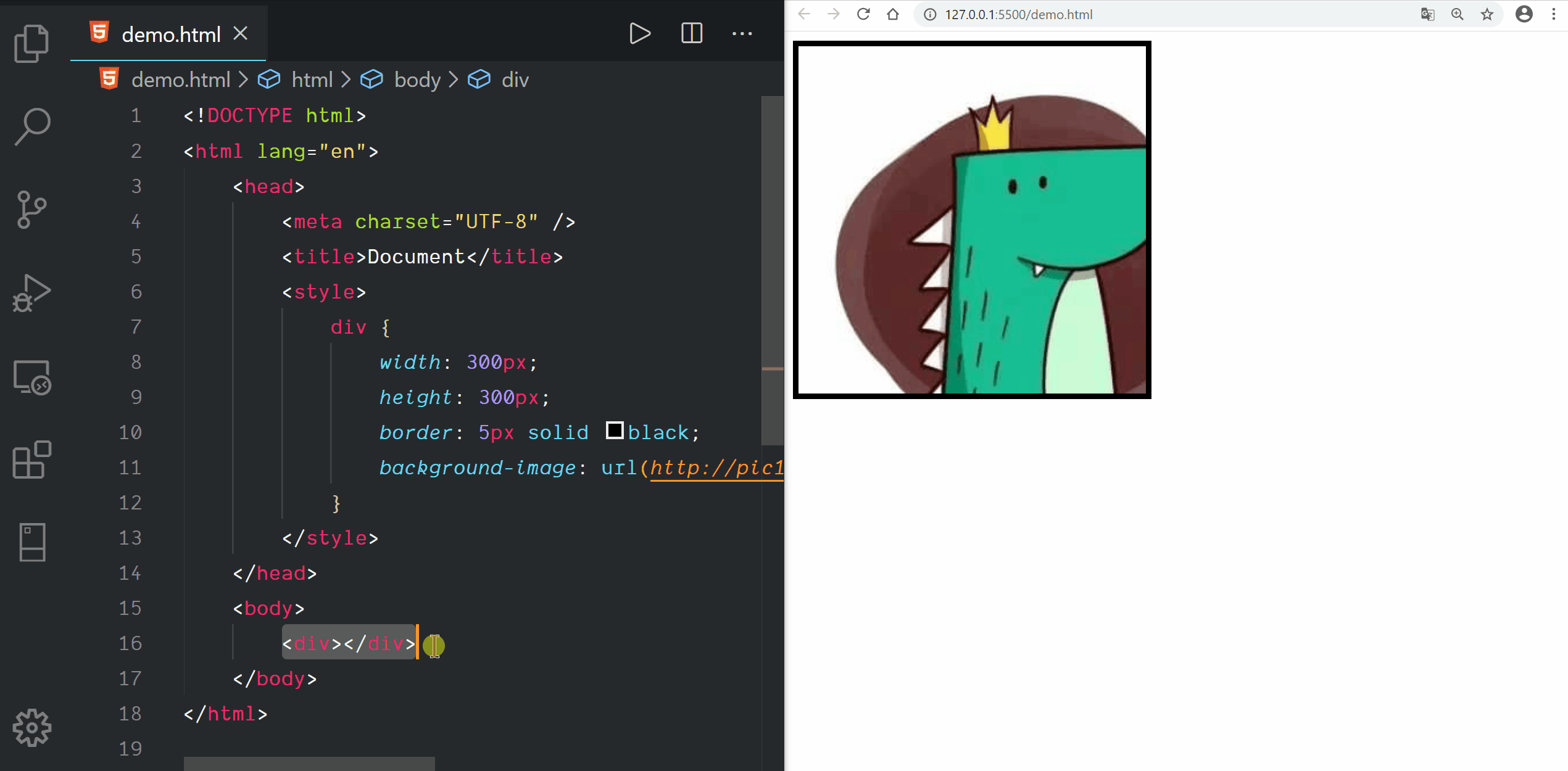
Task: Open the Search panel in sidebar
Action: click(x=31, y=126)
